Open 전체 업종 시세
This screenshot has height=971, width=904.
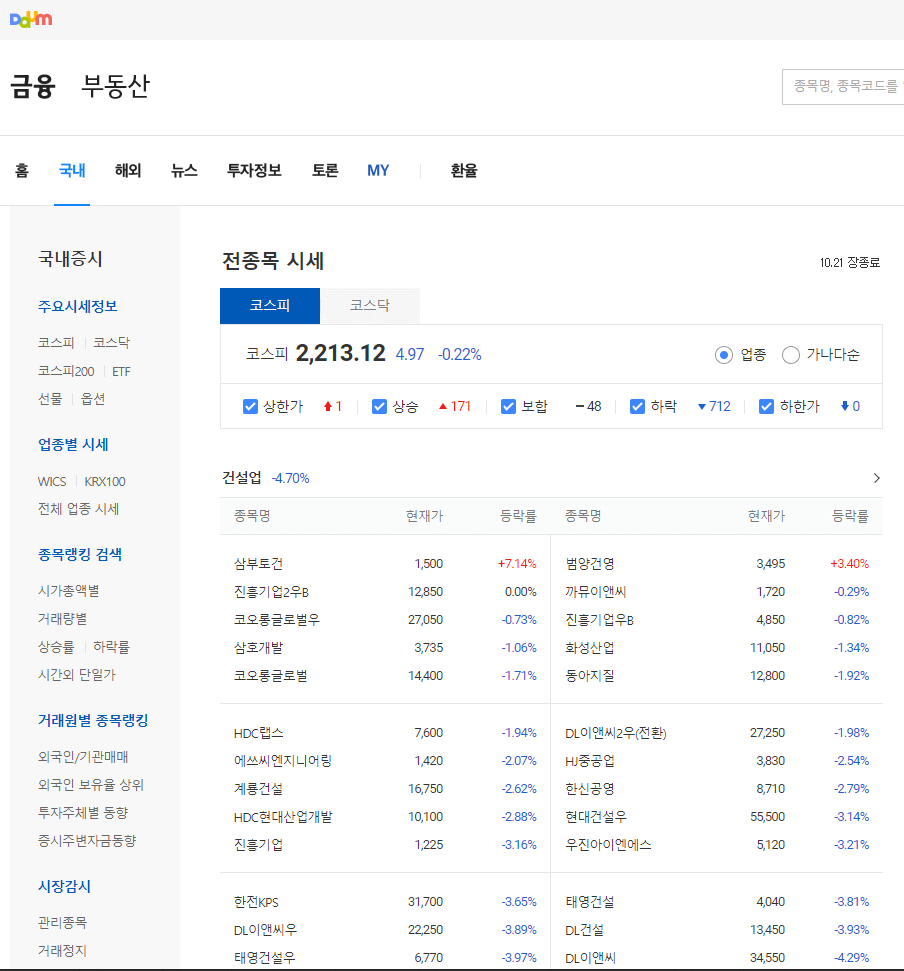(78, 509)
